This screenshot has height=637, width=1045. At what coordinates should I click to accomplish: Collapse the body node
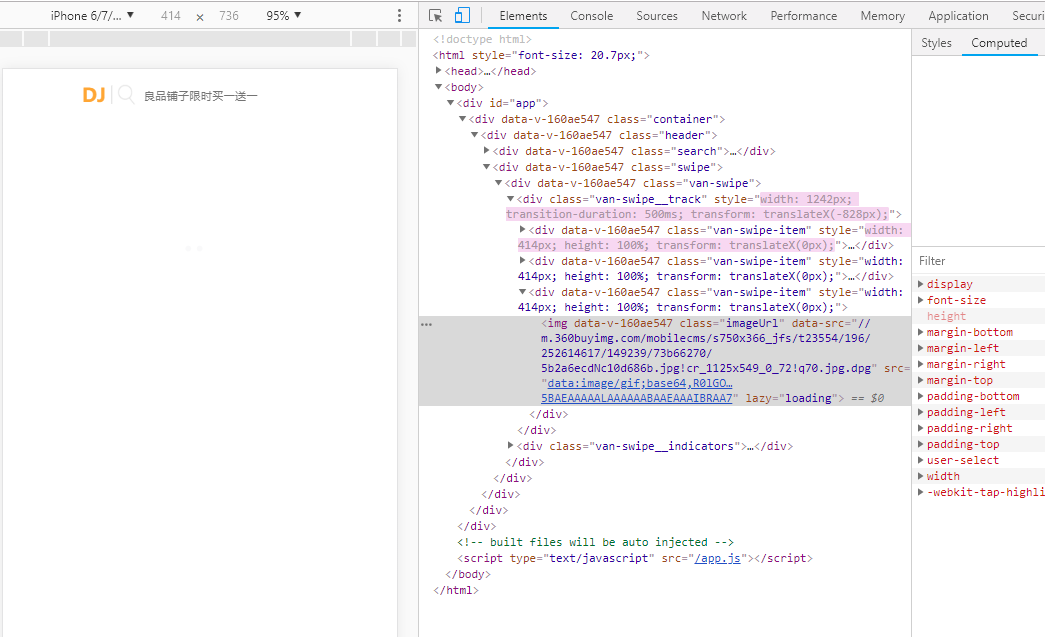click(439, 87)
